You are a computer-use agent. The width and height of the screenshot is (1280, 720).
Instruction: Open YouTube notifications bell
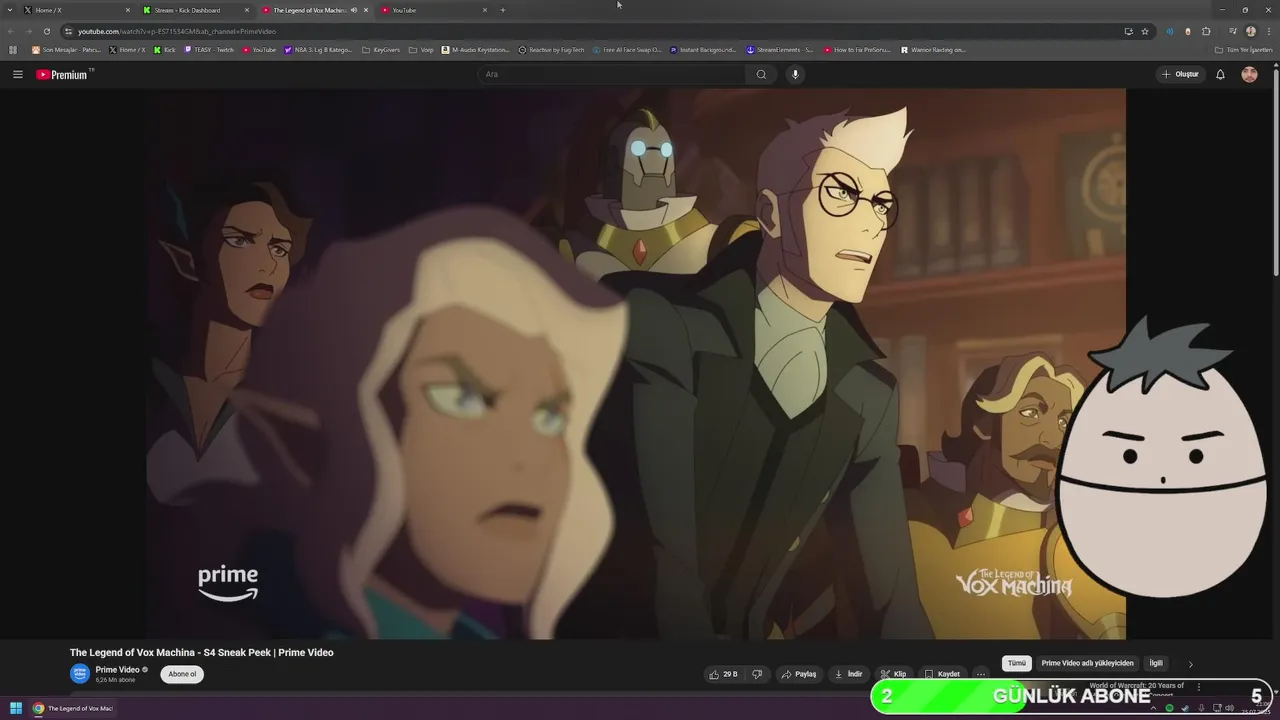(1220, 74)
